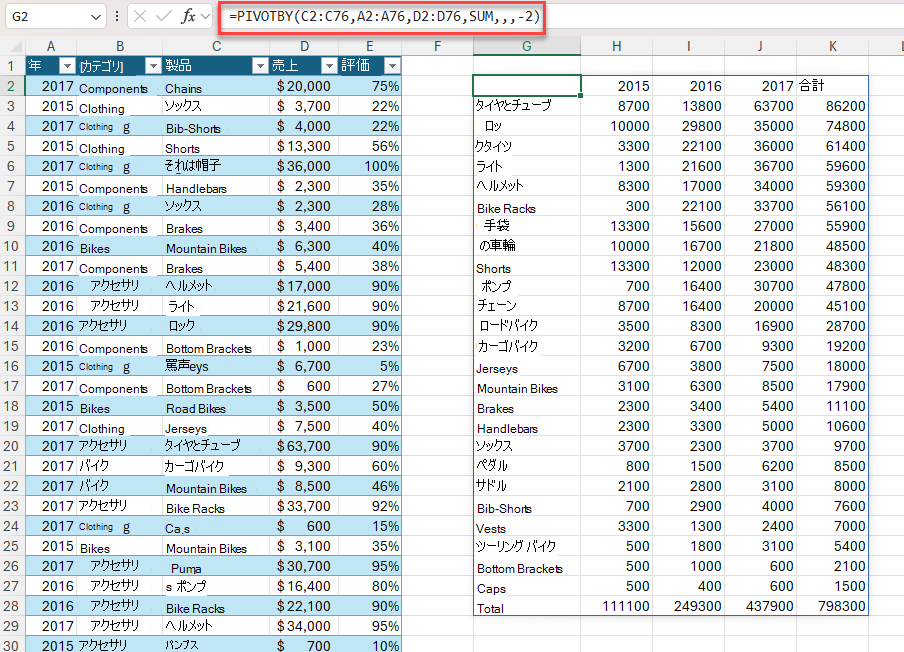The image size is (904, 652).
Task: Open the fx dropdown chevron
Action: pos(206,16)
